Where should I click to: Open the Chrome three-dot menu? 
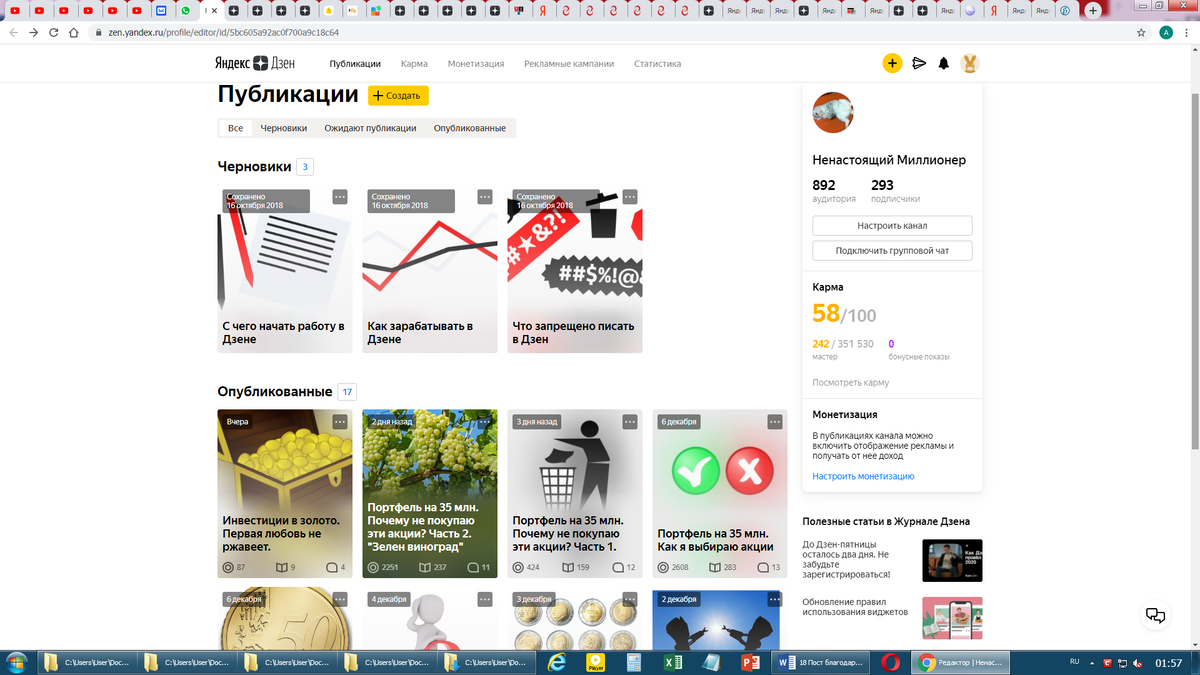coord(1188,32)
